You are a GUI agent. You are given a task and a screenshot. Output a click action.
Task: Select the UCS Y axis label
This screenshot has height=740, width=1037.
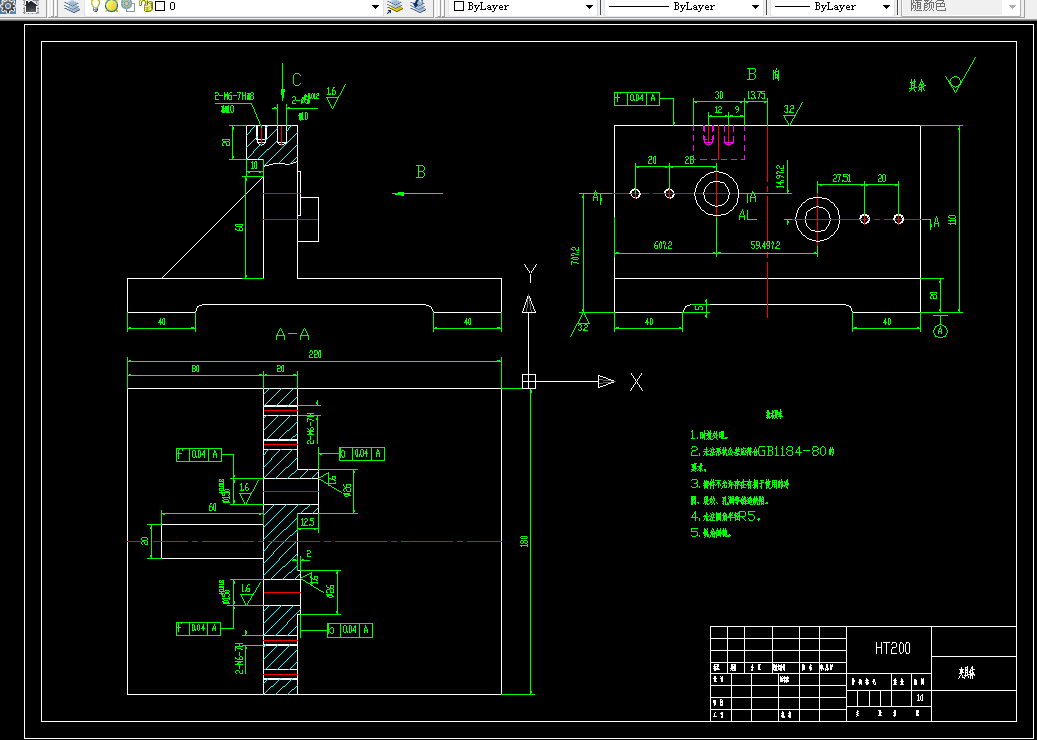point(530,273)
